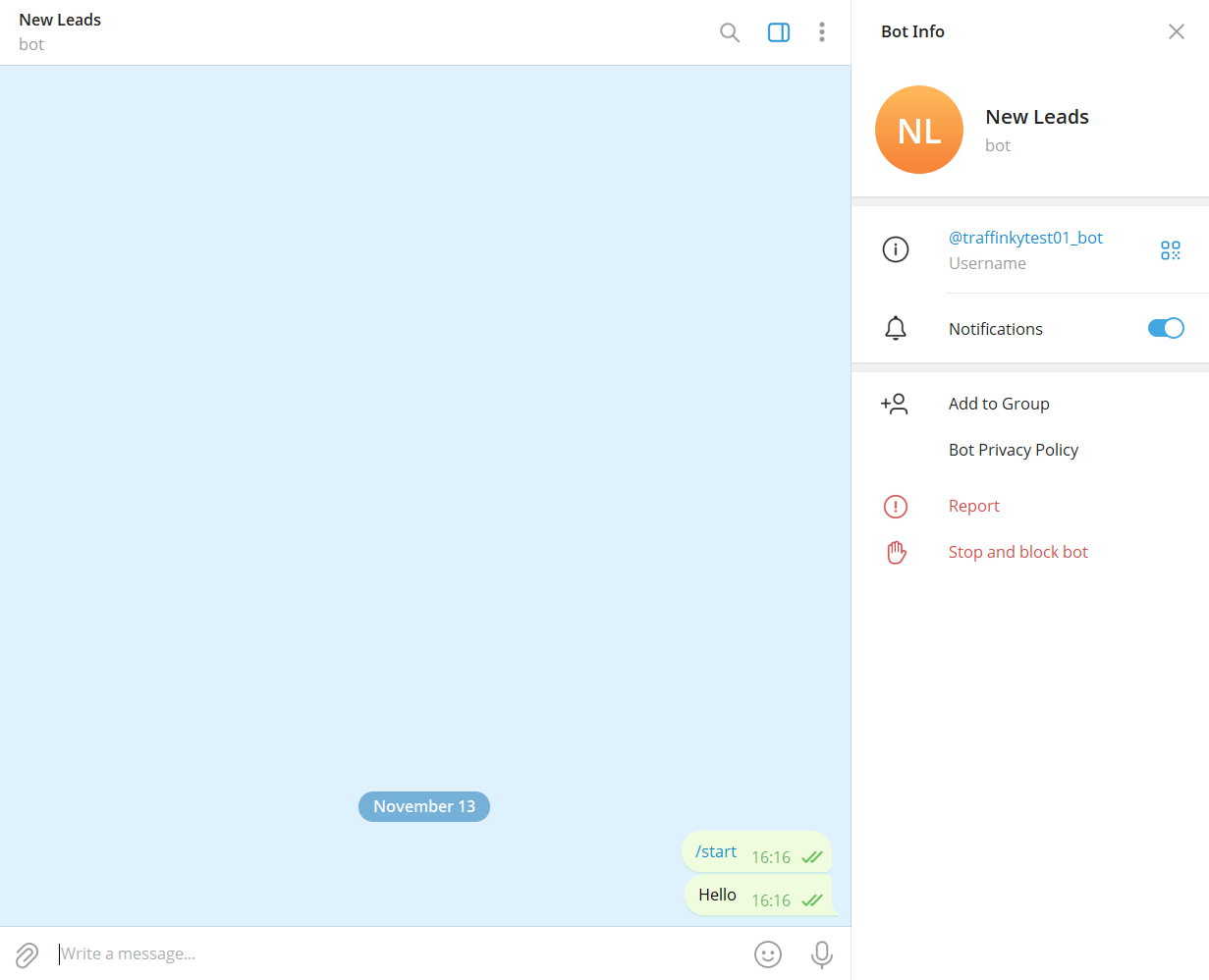Report this bot
This screenshot has width=1209, height=980.
pyautogui.click(x=973, y=506)
